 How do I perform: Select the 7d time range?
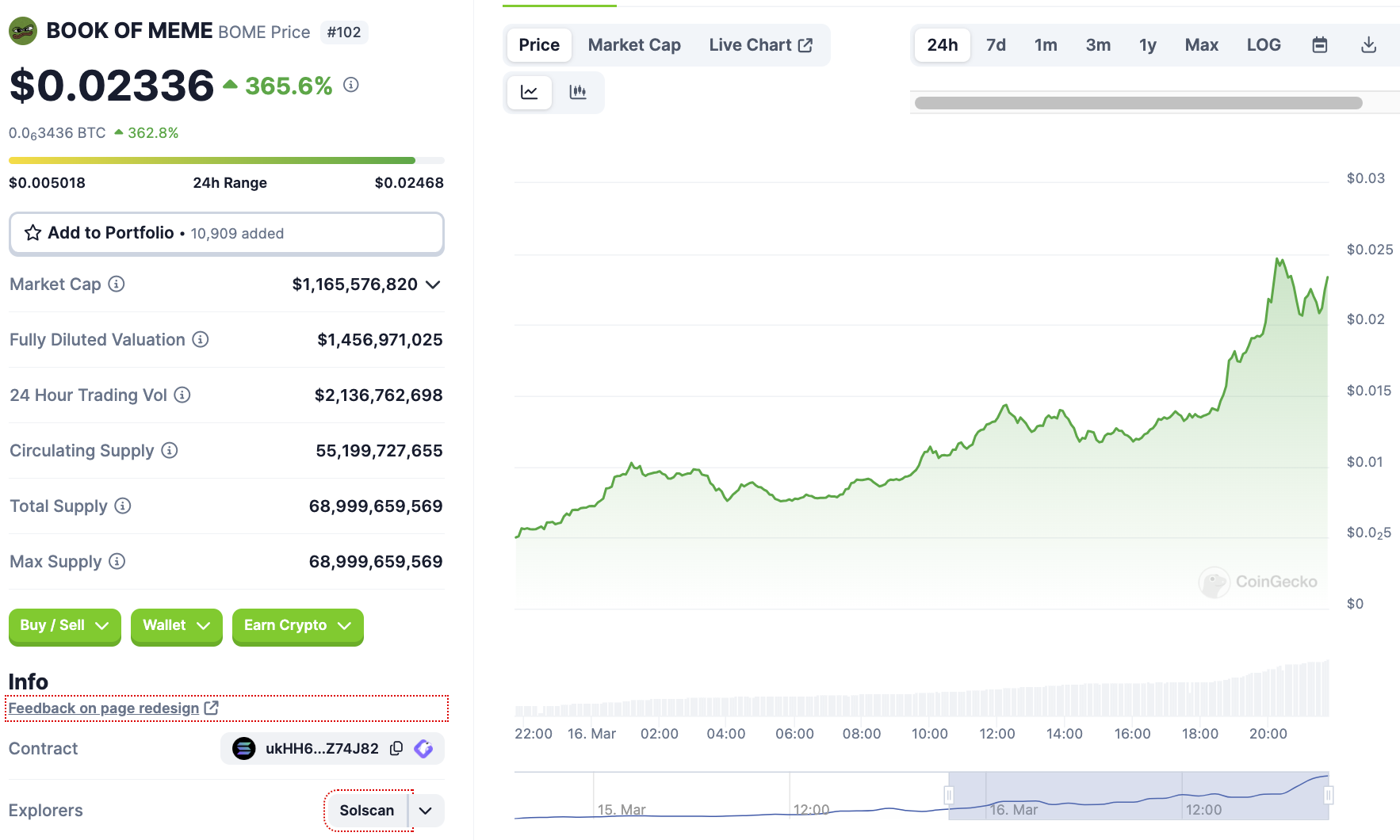pyautogui.click(x=996, y=45)
